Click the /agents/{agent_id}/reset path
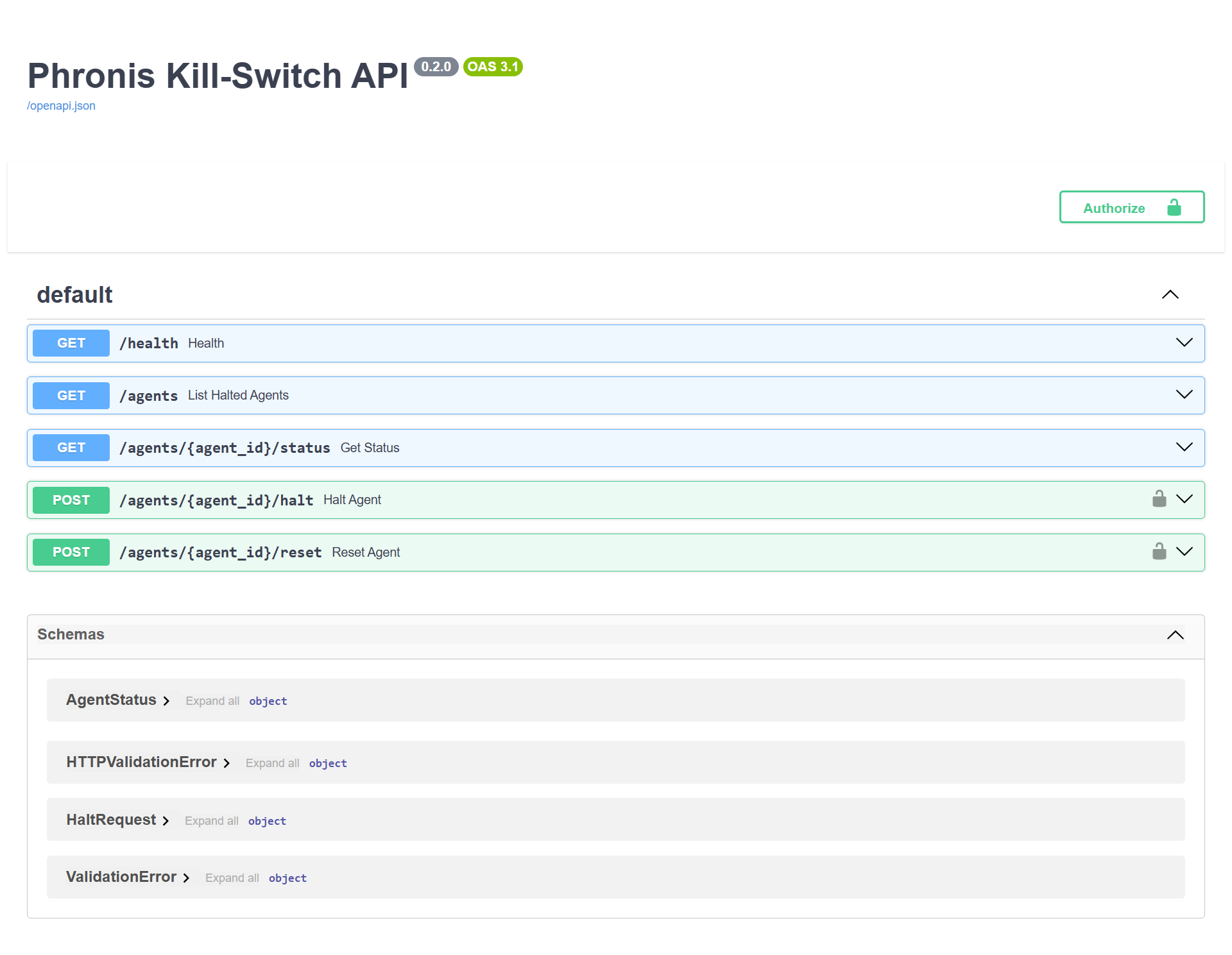Screen dimensions: 1232x955 click(221, 552)
